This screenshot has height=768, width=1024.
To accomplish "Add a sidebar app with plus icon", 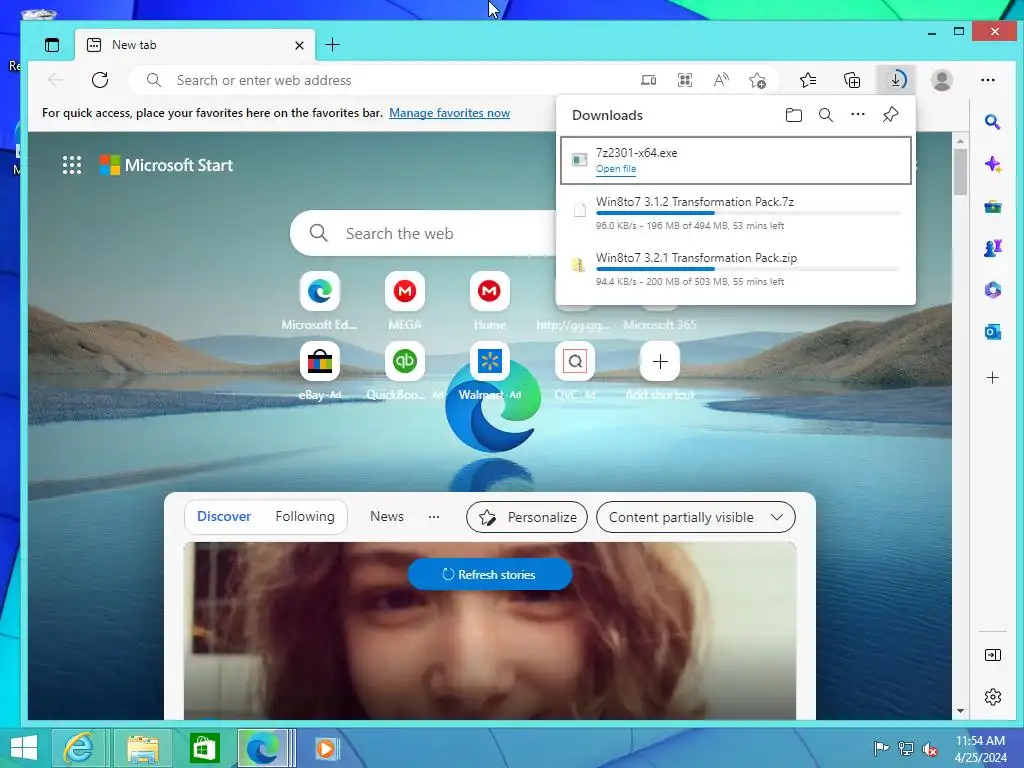I will click(x=993, y=377).
